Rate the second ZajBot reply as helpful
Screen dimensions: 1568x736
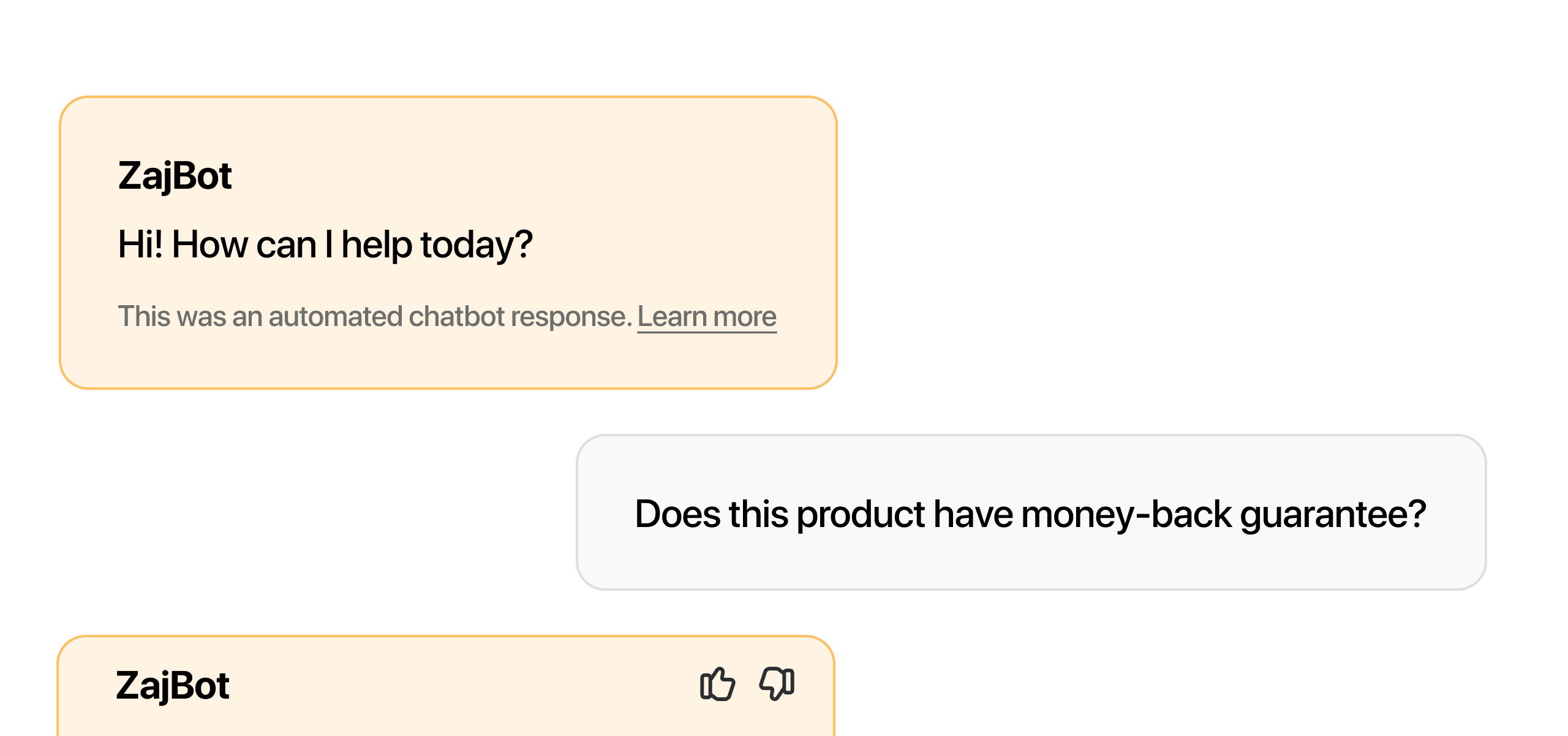click(717, 683)
